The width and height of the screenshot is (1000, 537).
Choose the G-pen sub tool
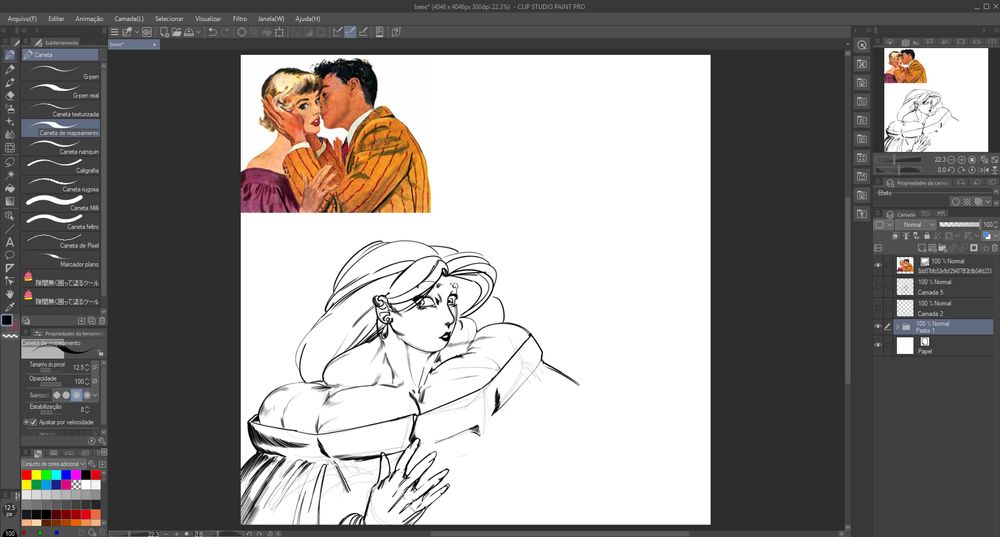point(61,72)
